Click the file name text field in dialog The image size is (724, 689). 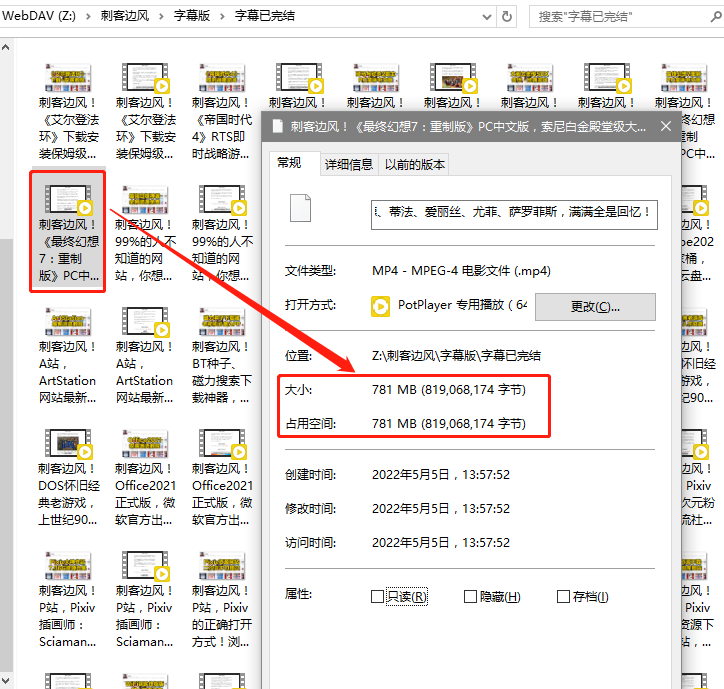tap(514, 215)
